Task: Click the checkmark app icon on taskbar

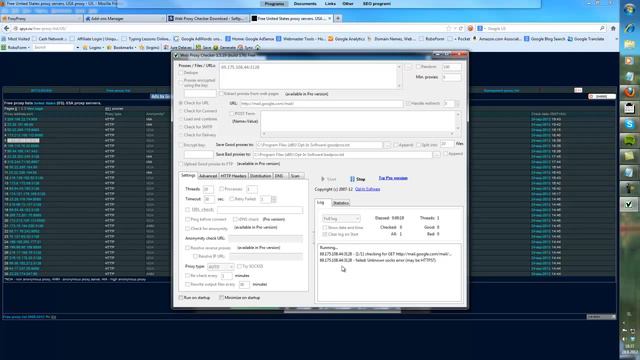Action: 629,204
